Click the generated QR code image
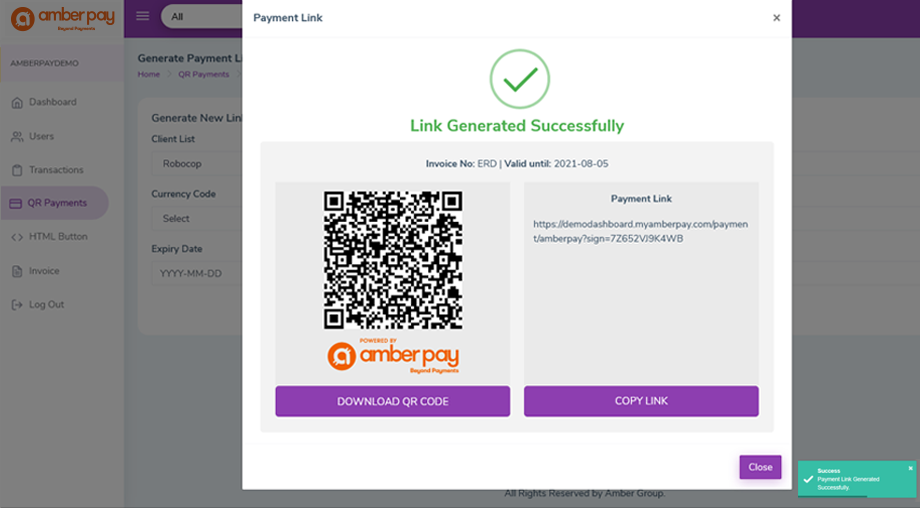 (393, 260)
